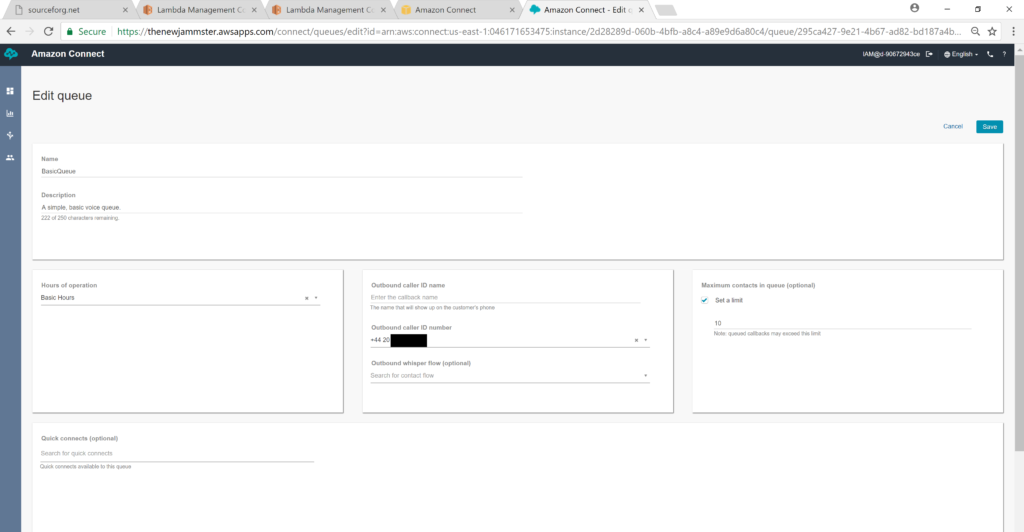
Task: Reload the page with refresh icon
Action: click(x=48, y=31)
